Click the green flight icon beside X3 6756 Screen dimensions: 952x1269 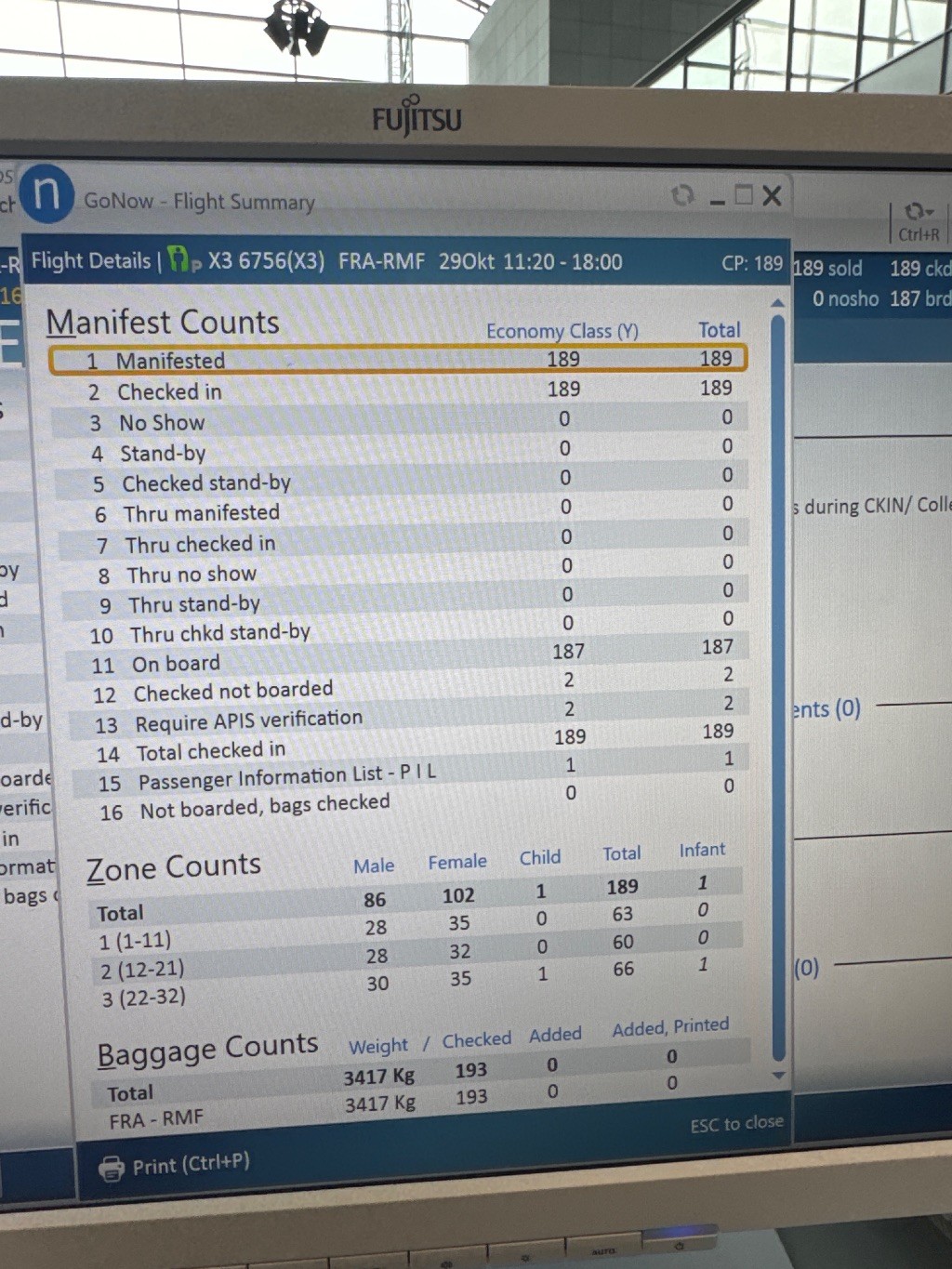point(183,260)
